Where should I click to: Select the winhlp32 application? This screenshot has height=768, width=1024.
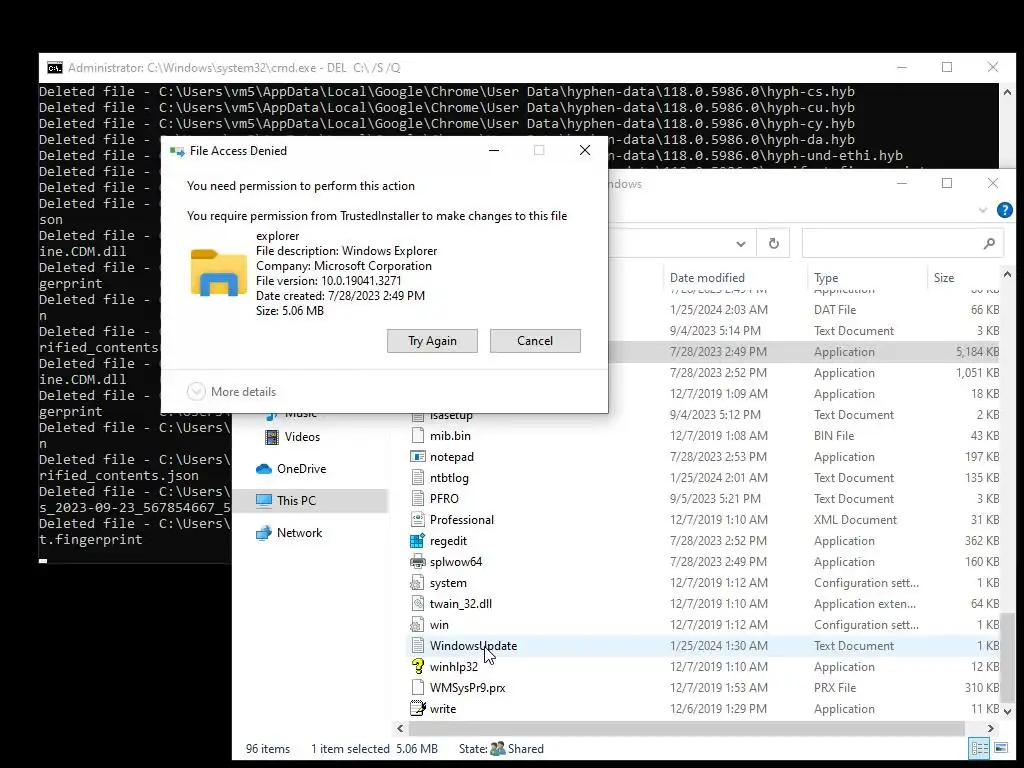(x=453, y=667)
